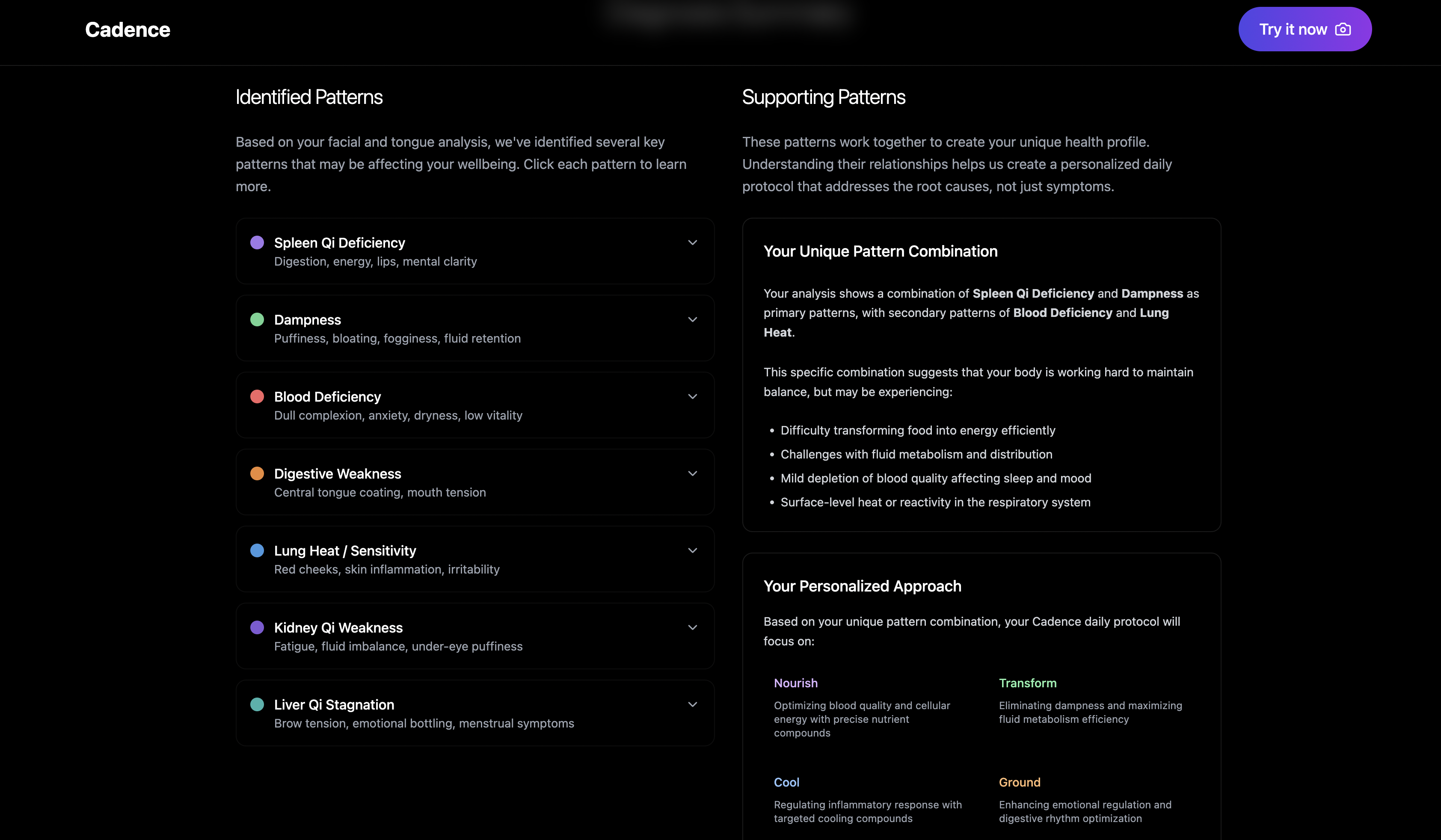Expand Lung Heat / Sensitivity chevron
1441x840 pixels.
click(x=692, y=550)
